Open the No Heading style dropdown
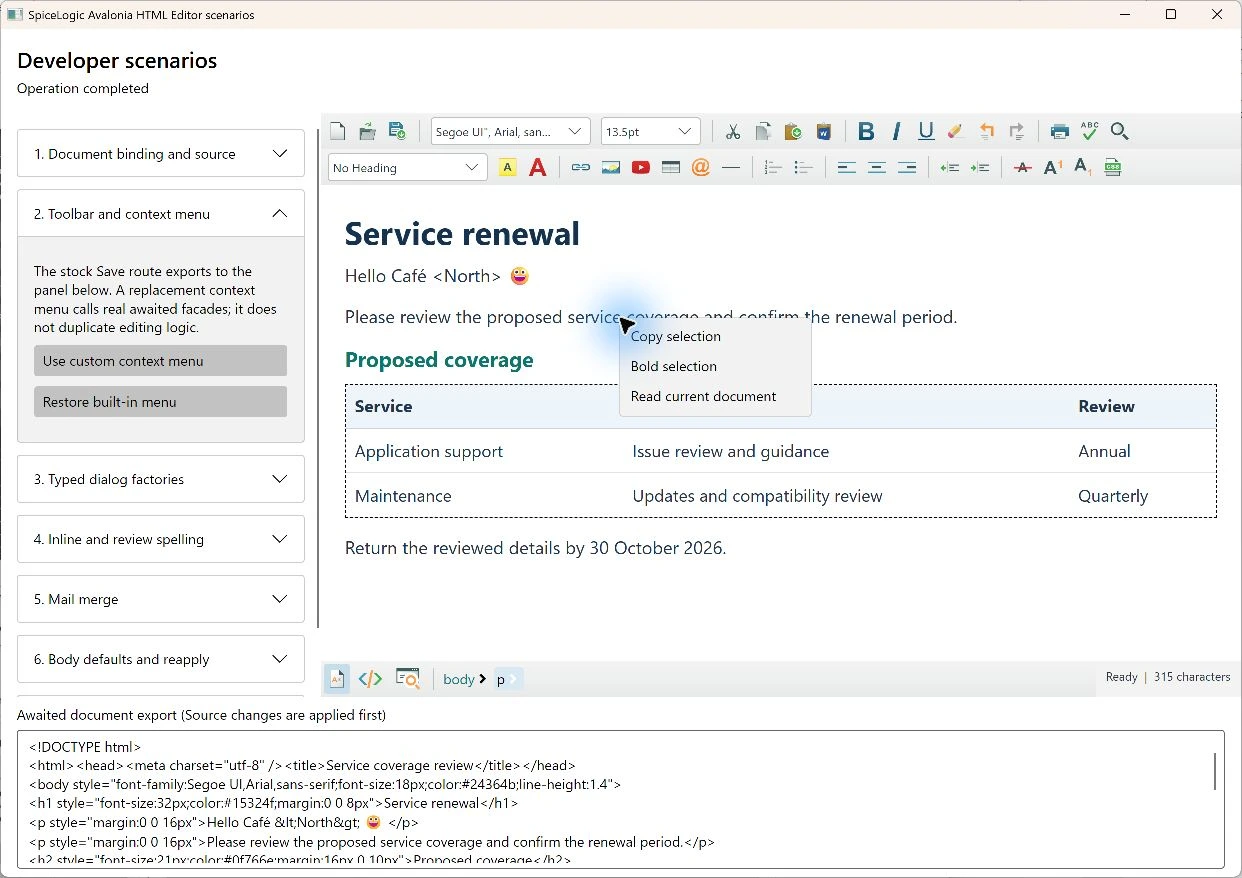The width and height of the screenshot is (1242, 878). tap(407, 167)
